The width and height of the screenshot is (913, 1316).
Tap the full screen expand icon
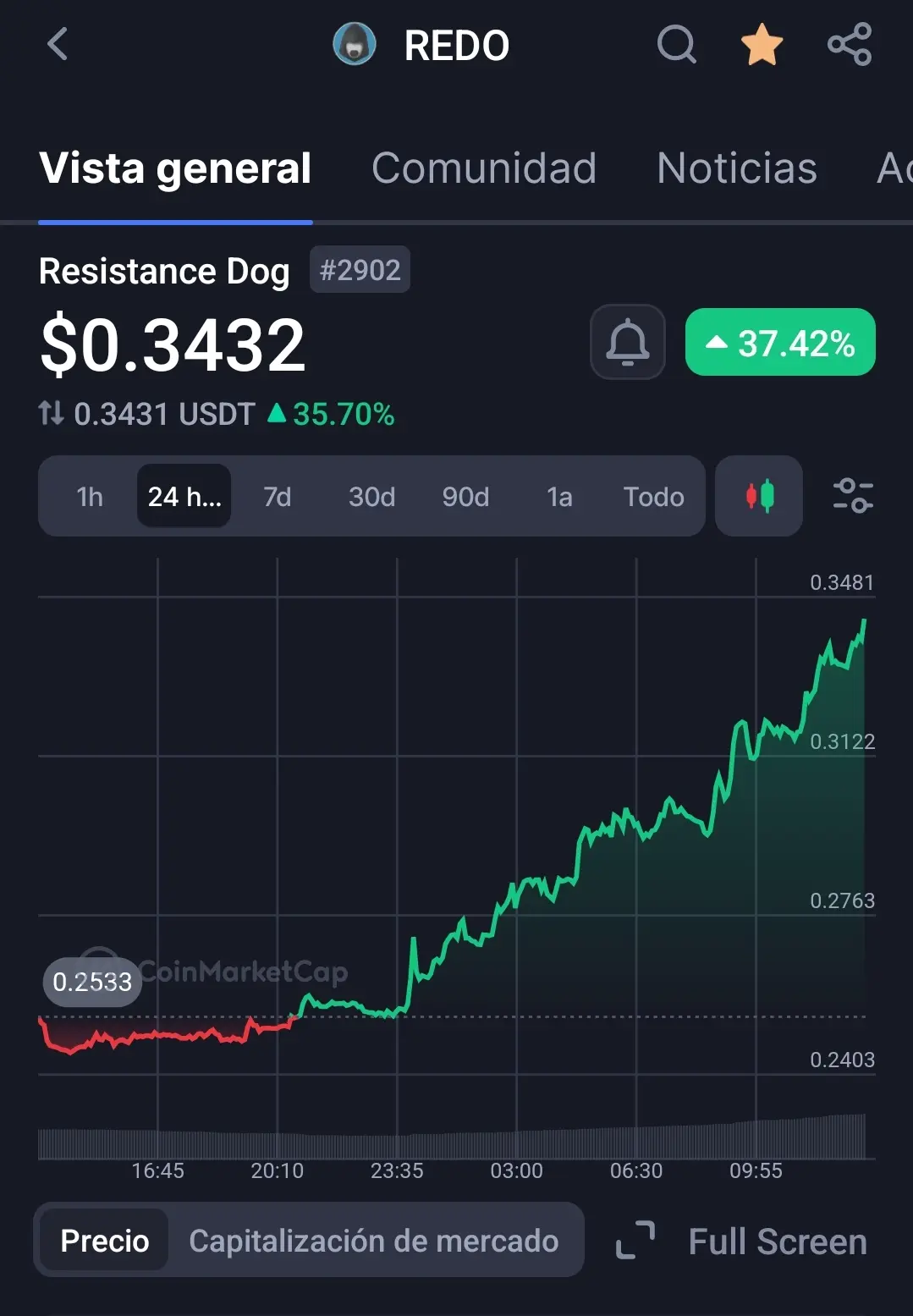(x=635, y=1241)
